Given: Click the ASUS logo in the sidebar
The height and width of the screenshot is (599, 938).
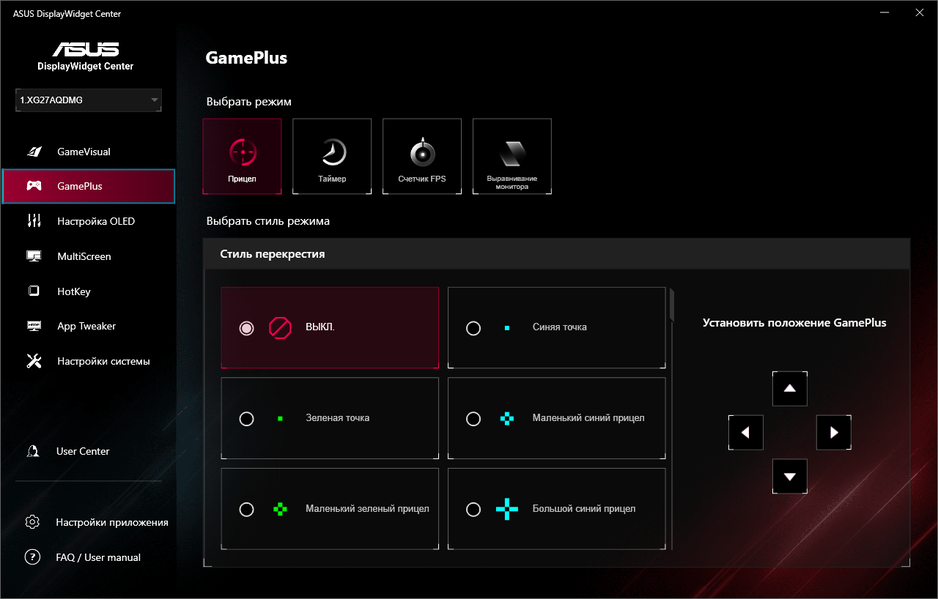Looking at the screenshot, I should tap(86, 49).
